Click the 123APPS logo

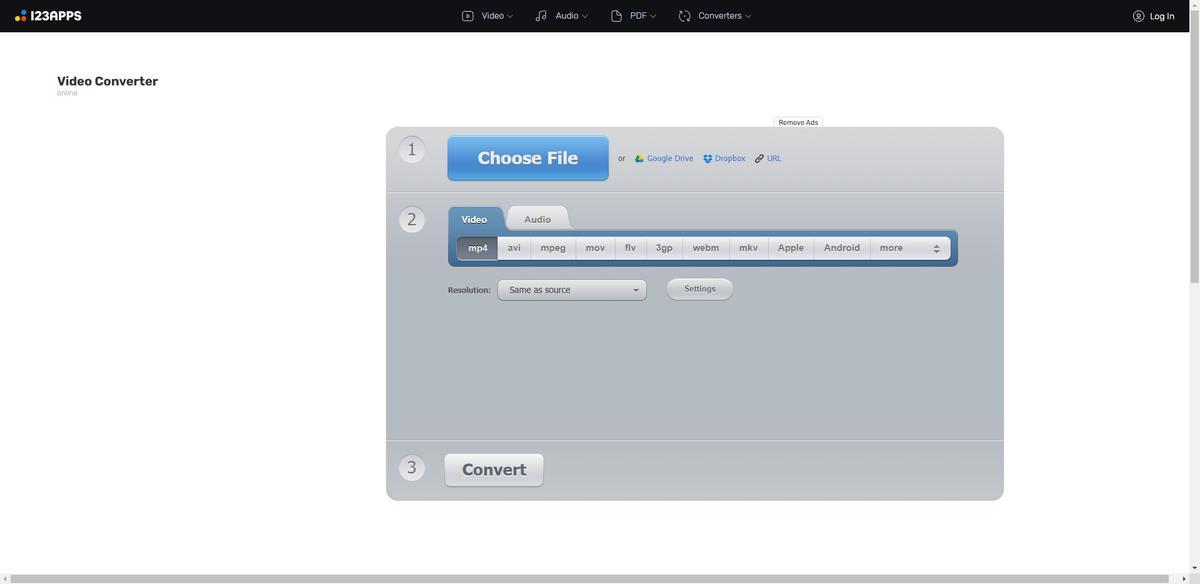48,16
